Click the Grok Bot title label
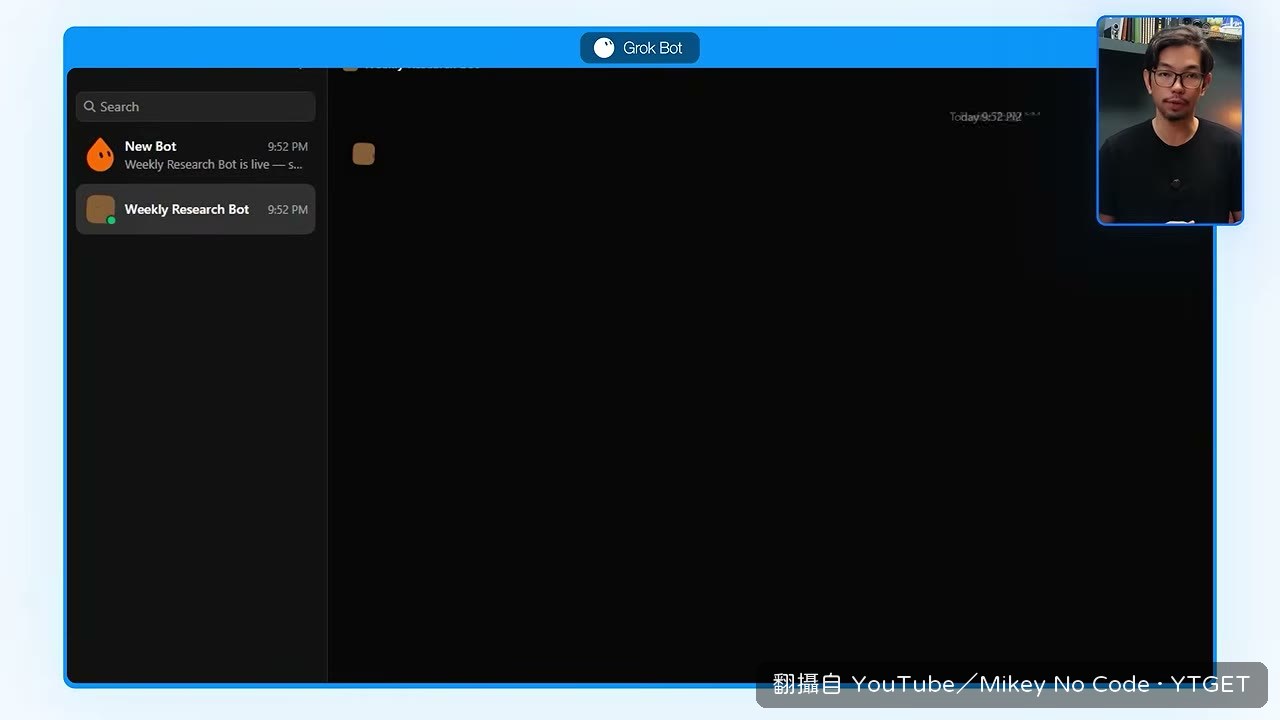1280x720 pixels. click(653, 48)
